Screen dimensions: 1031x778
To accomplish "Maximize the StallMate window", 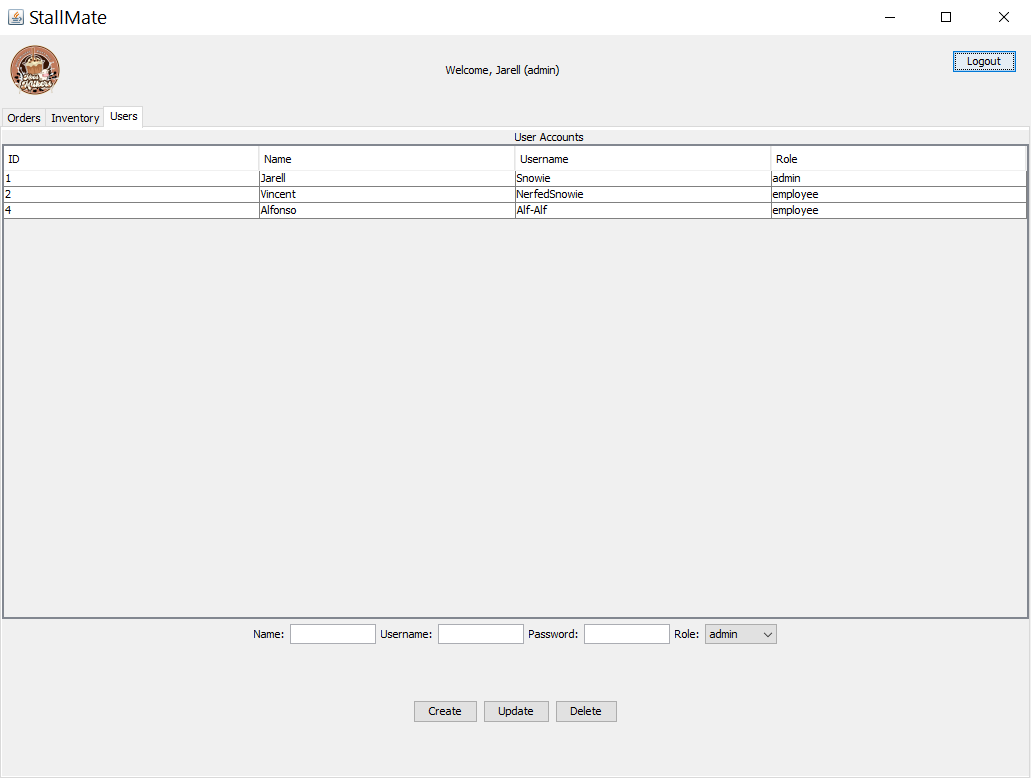I will click(x=946, y=17).
